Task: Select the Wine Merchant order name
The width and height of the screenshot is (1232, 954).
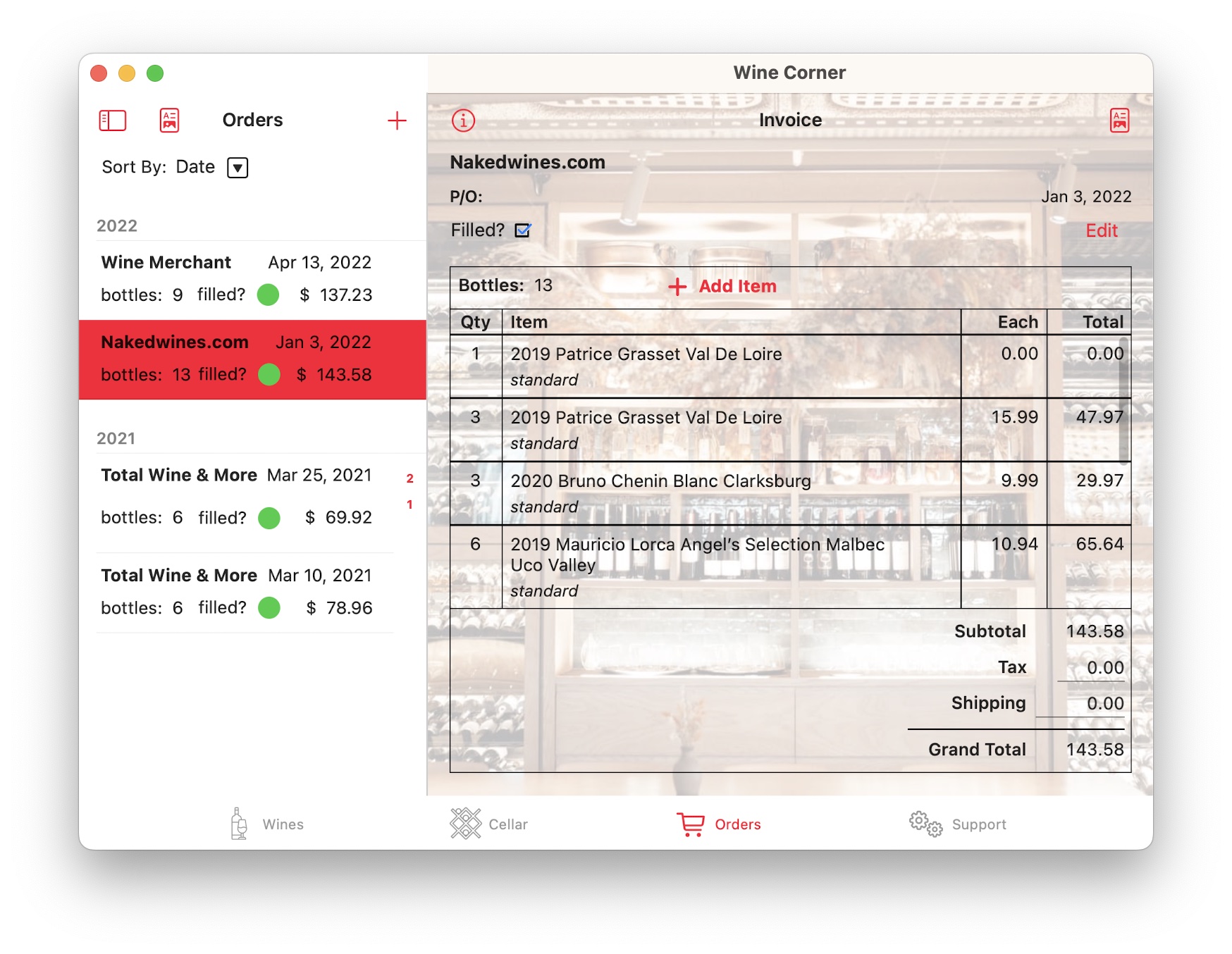Action: click(x=166, y=262)
